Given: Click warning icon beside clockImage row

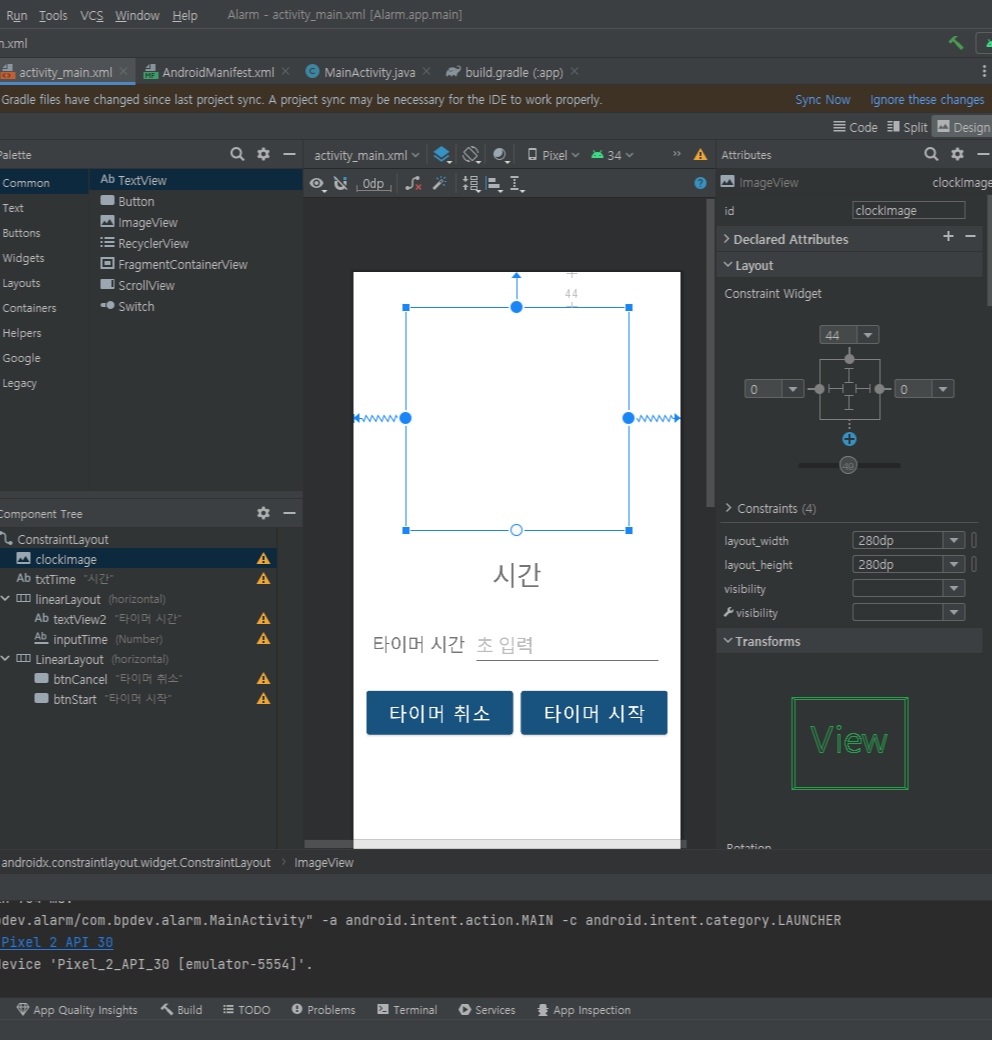Looking at the screenshot, I should (x=263, y=559).
